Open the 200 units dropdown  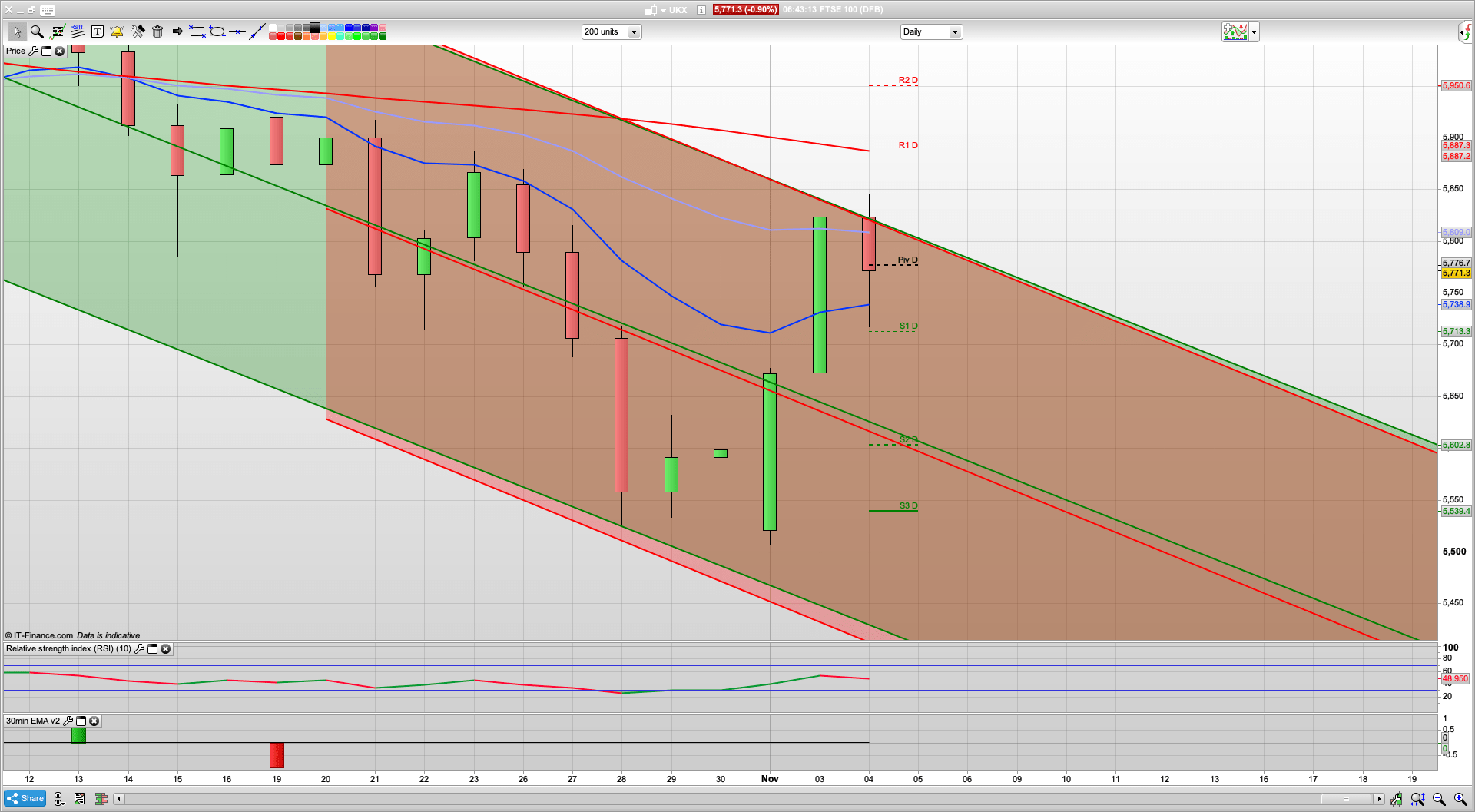coord(634,31)
